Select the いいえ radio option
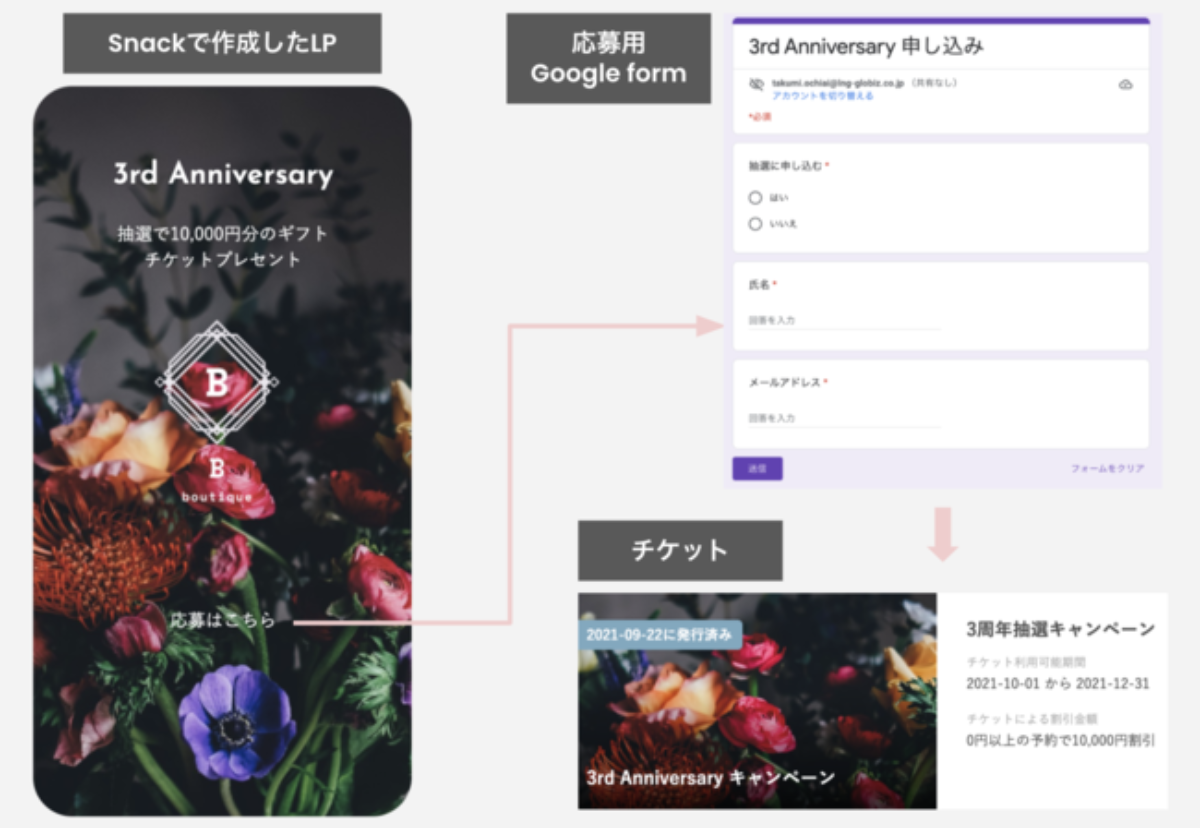The height and width of the screenshot is (828, 1200). (x=755, y=224)
